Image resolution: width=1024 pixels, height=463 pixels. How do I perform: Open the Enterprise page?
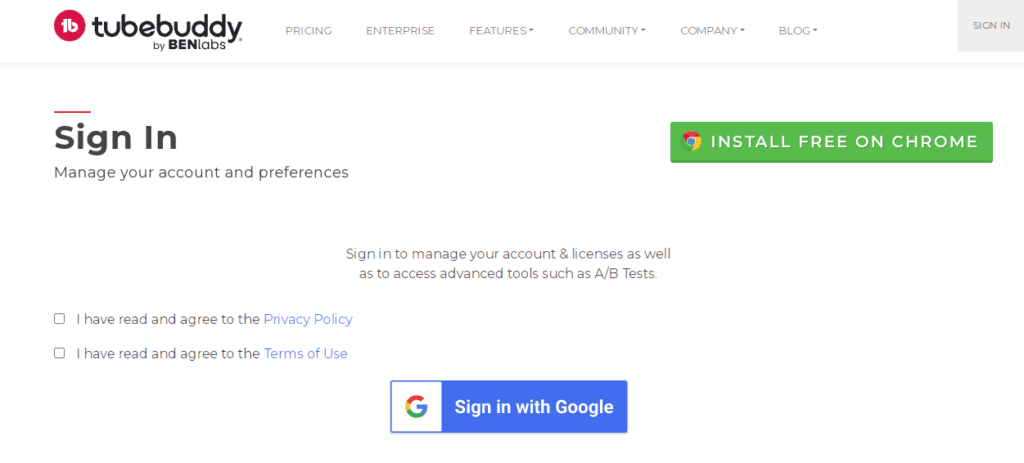coord(400,31)
